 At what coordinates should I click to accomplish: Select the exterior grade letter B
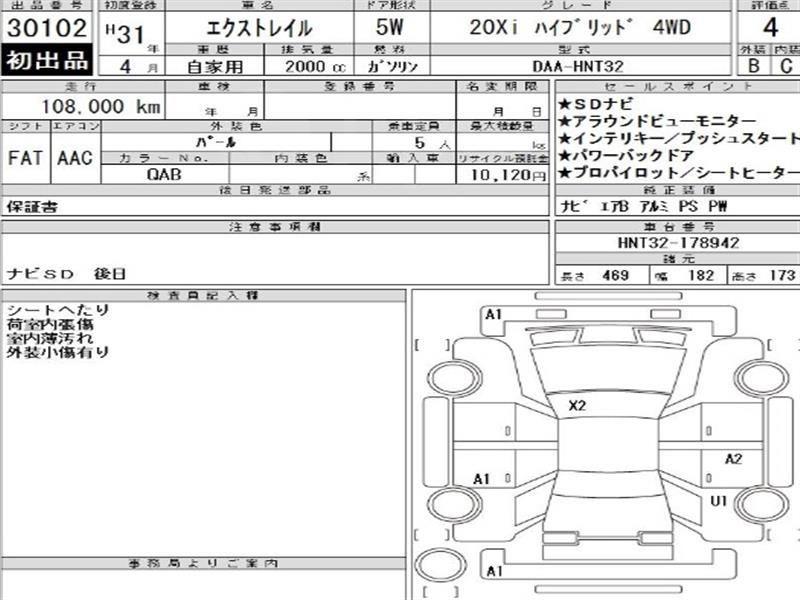(x=754, y=65)
